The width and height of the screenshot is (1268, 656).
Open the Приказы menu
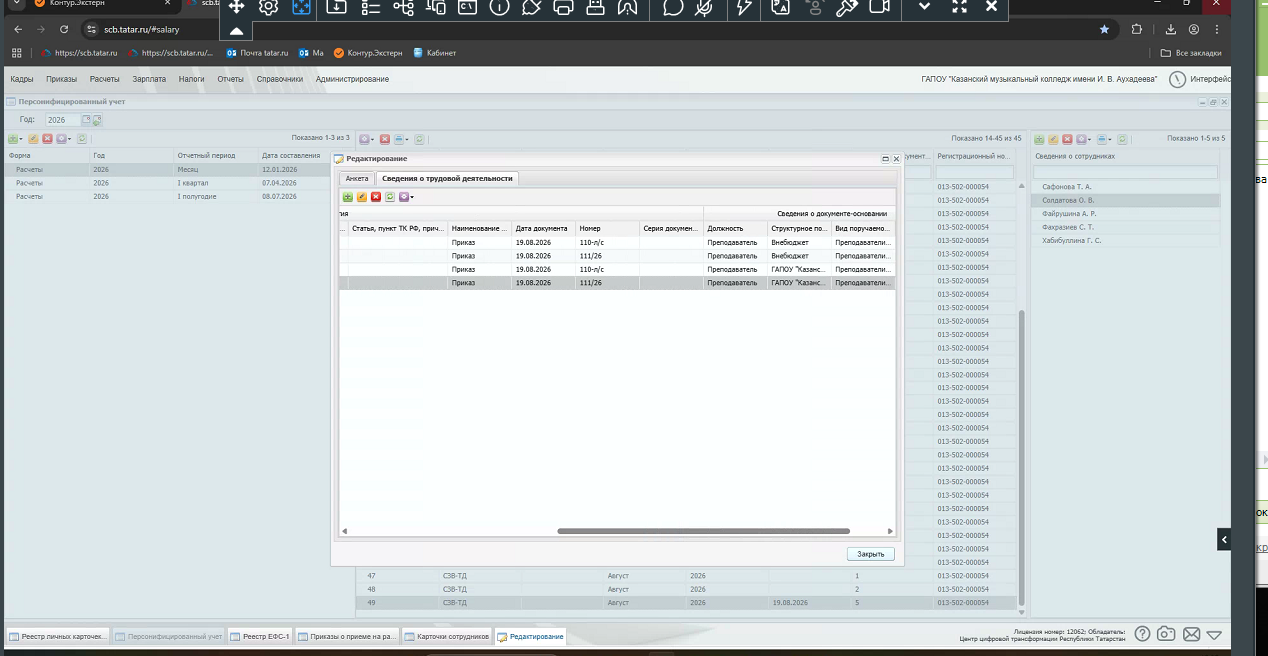pos(61,79)
